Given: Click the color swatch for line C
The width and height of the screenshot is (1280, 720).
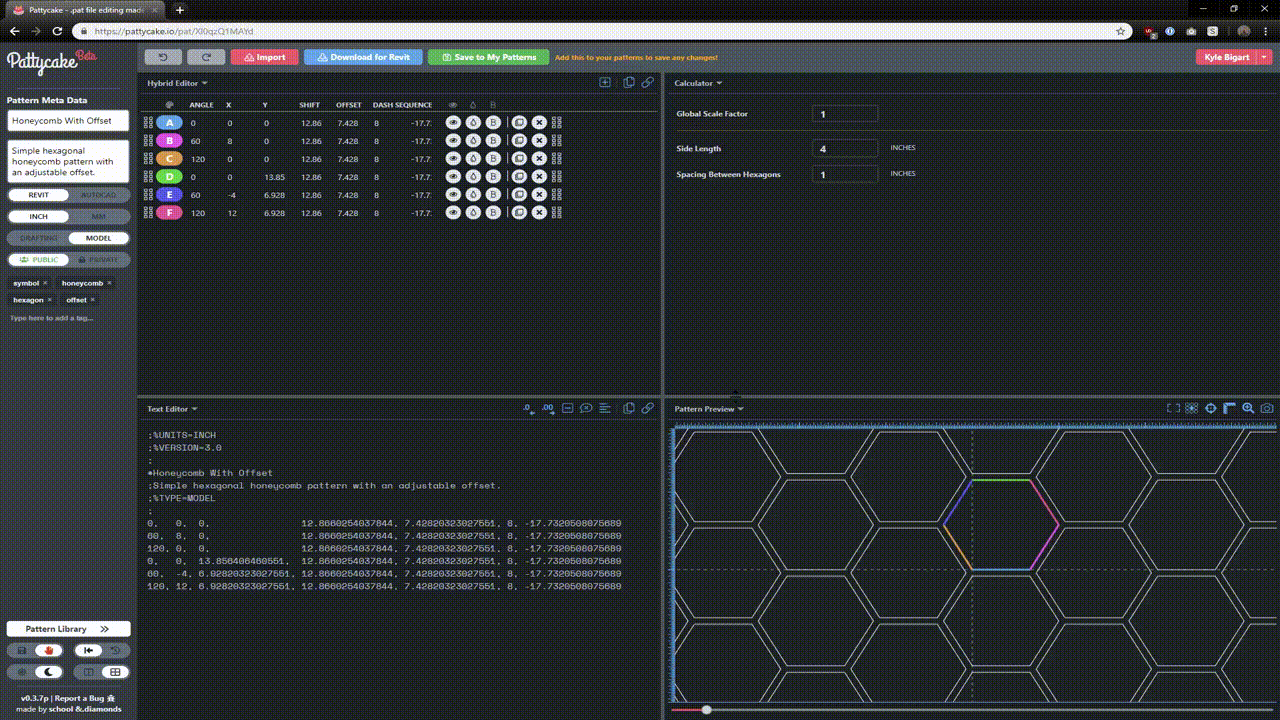Looking at the screenshot, I should point(169,159).
